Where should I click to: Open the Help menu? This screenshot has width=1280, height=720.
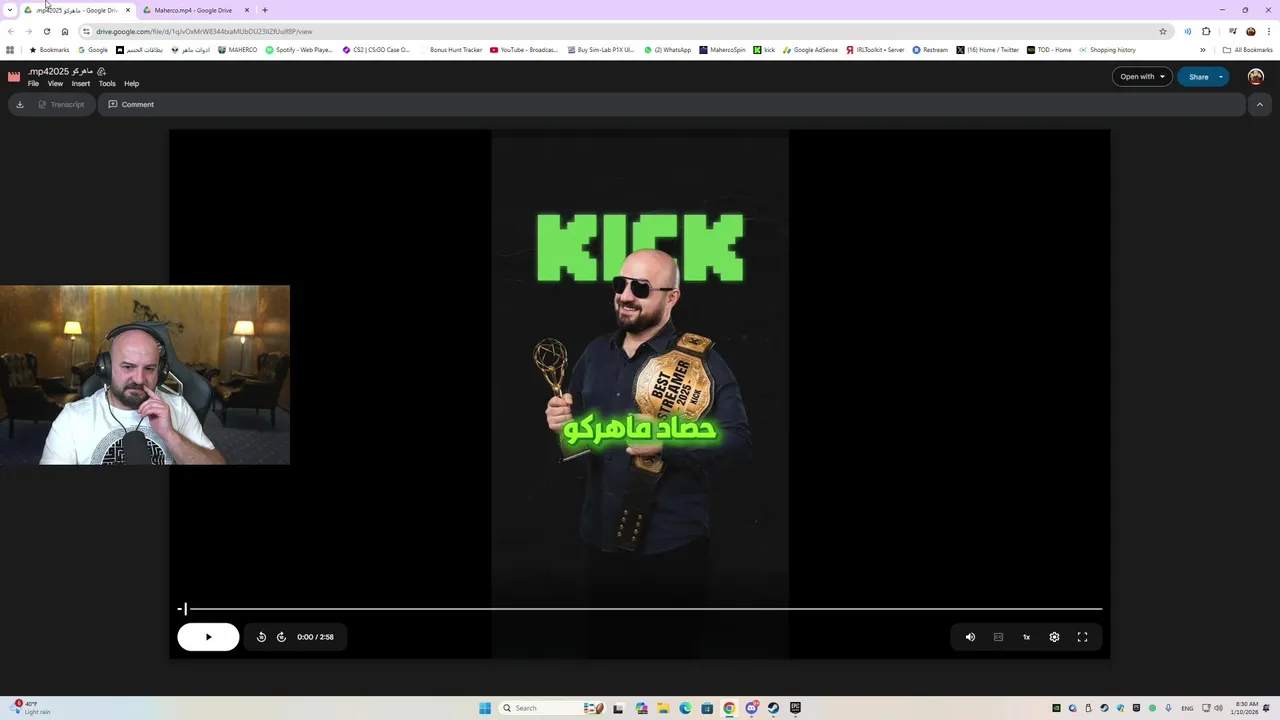pos(131,84)
